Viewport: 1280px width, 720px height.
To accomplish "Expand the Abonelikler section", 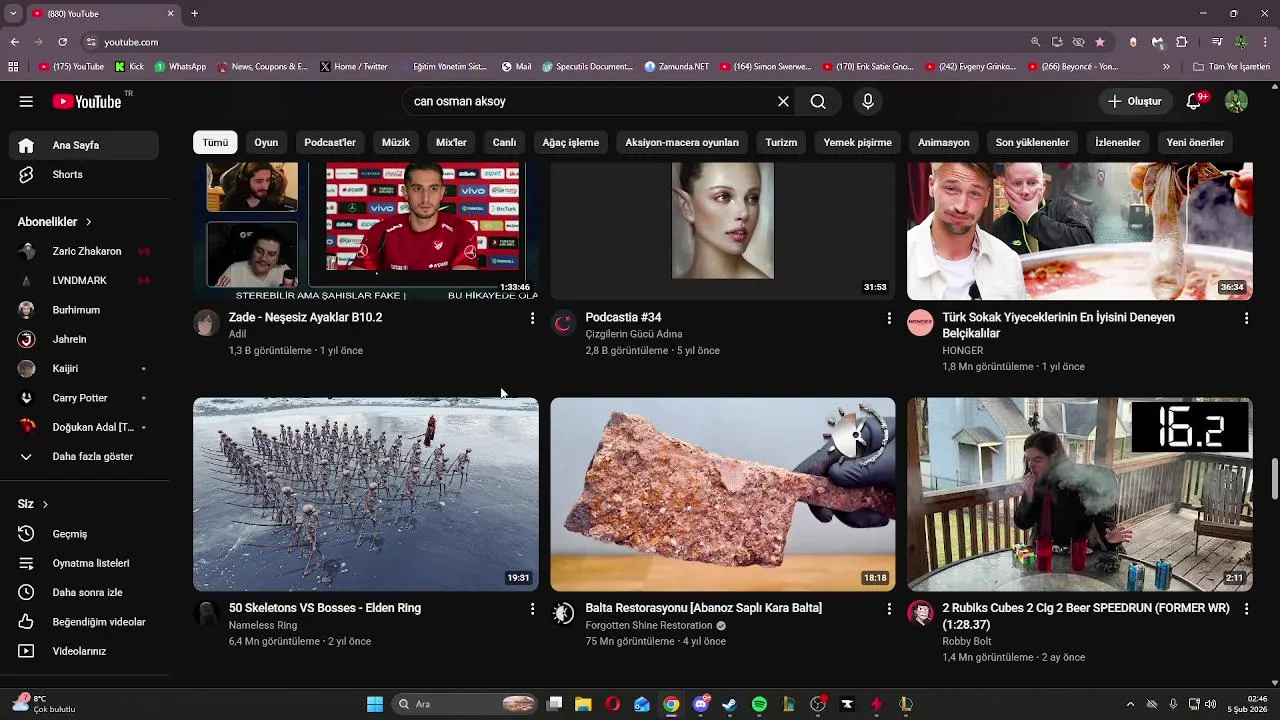I will click(54, 222).
